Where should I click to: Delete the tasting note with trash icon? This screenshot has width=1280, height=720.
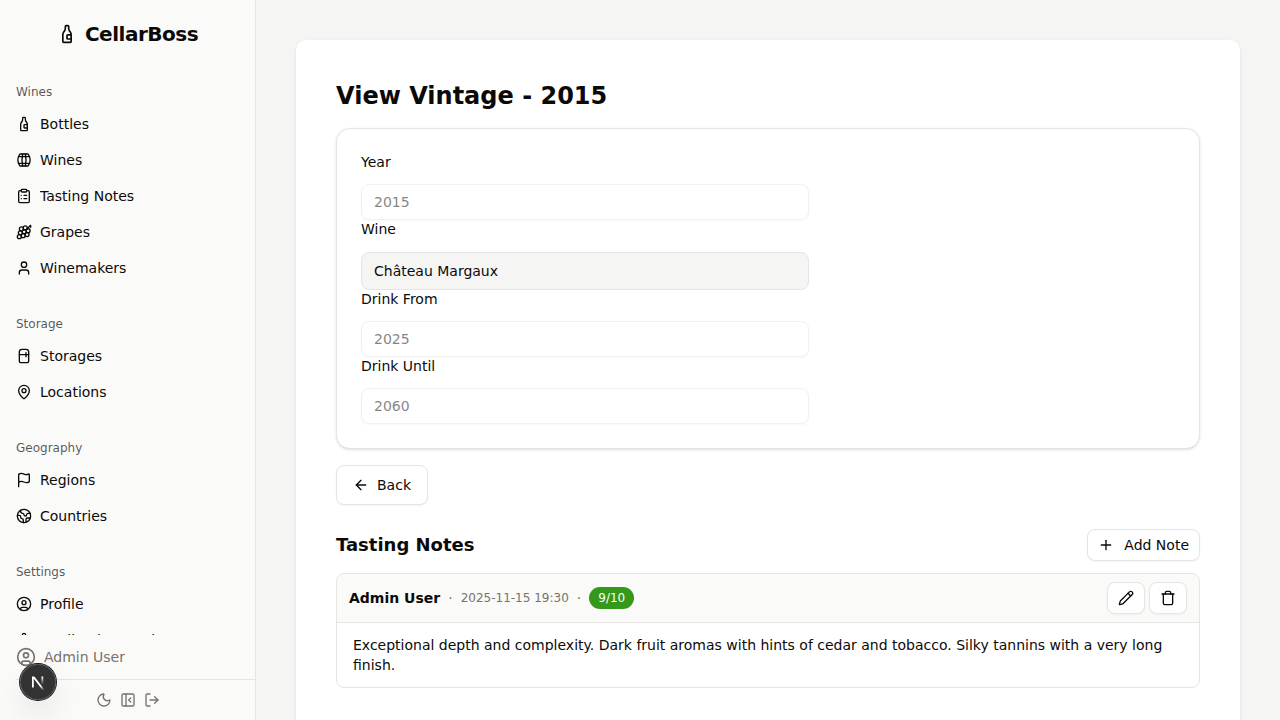(x=1168, y=598)
